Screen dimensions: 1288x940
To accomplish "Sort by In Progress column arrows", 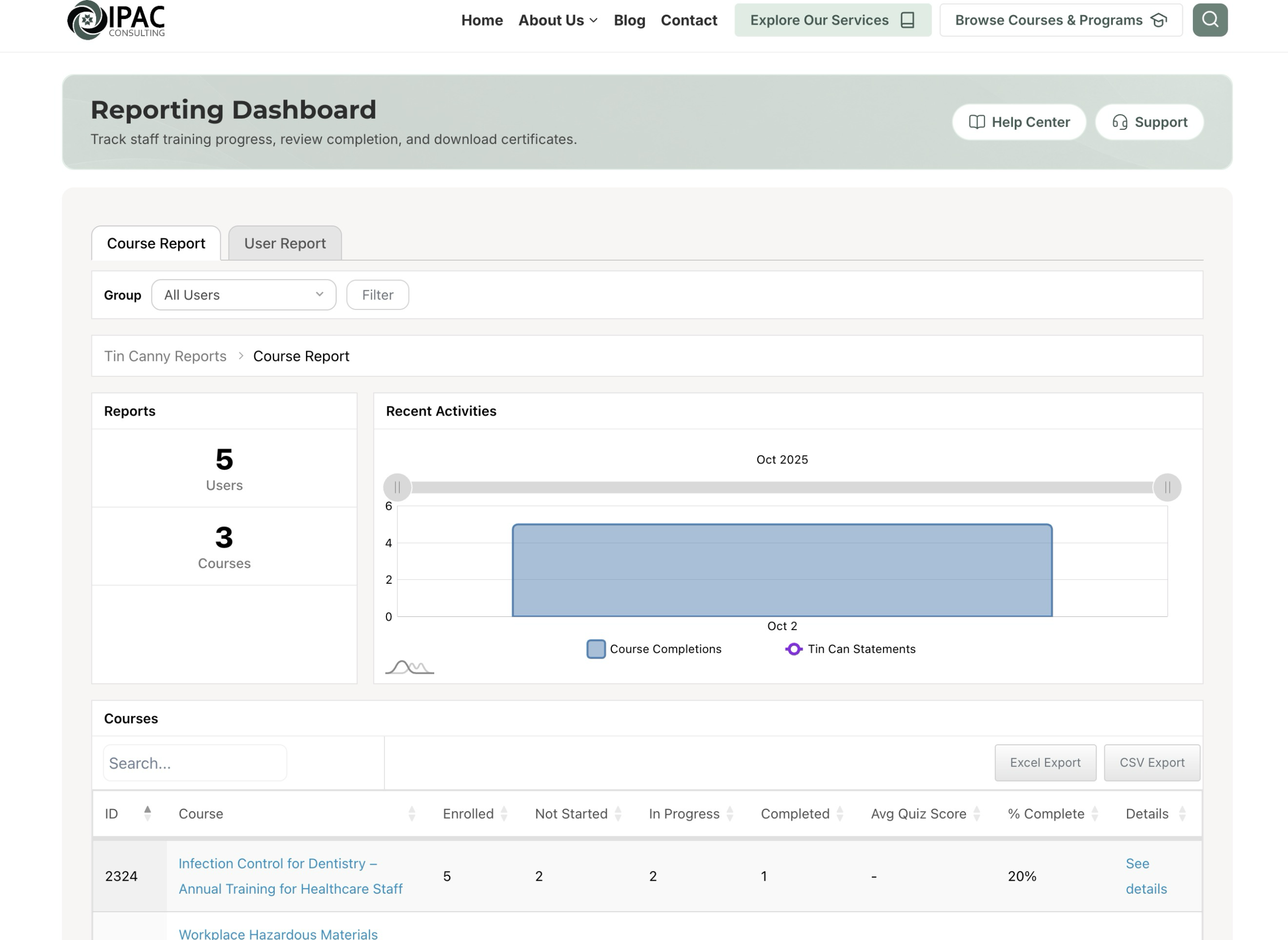I will coord(730,814).
